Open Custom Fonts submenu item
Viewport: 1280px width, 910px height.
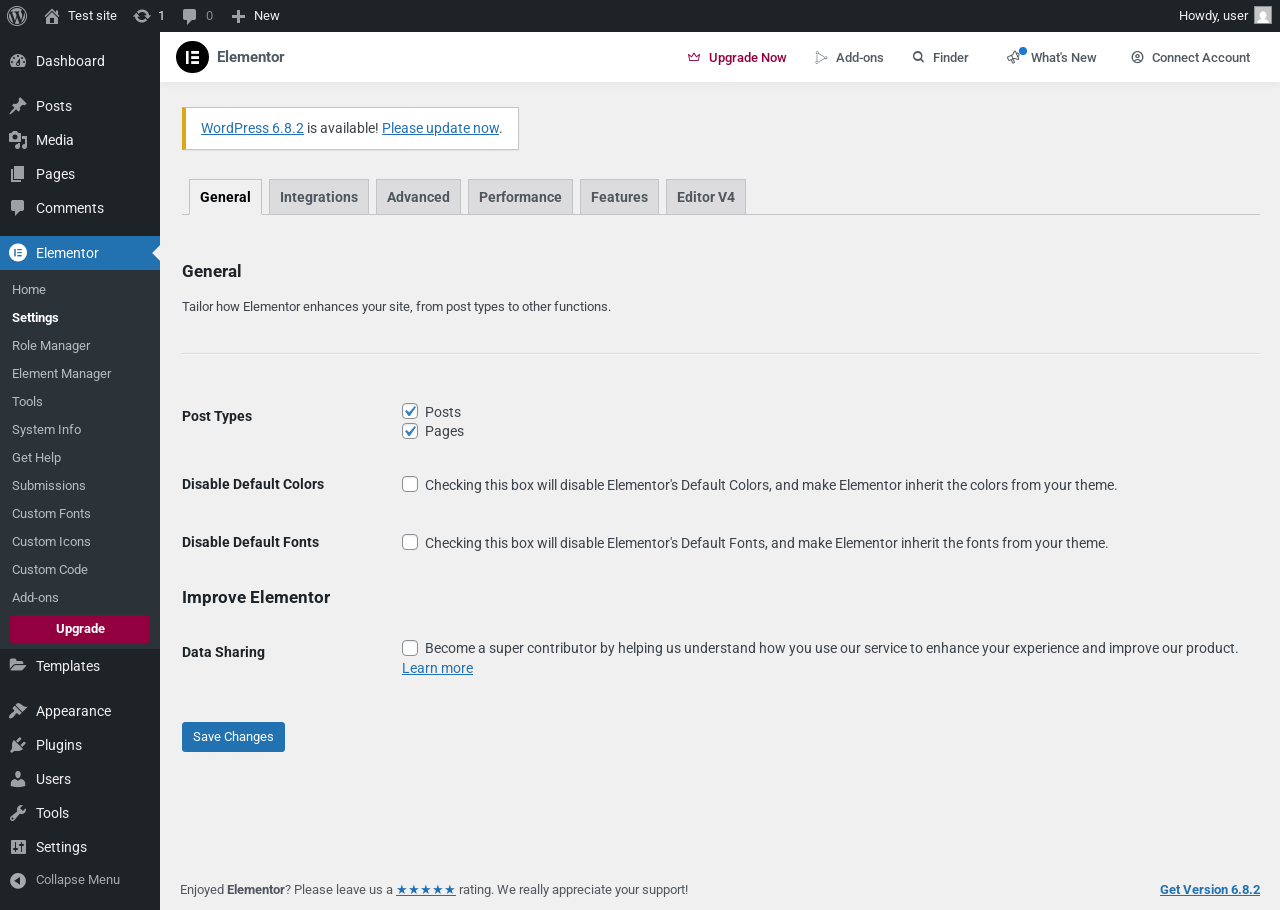click(51, 513)
